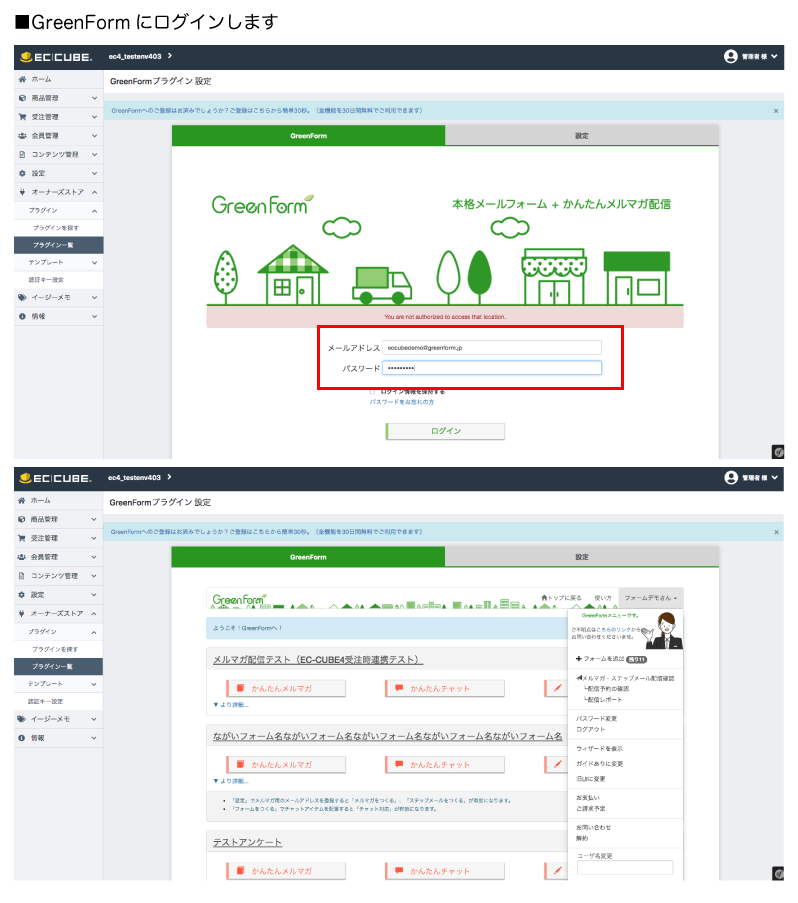The width and height of the screenshot is (798, 903).
Task: Click the 受注管理 cart icon in the upper screenshot
Action: [x=22, y=117]
